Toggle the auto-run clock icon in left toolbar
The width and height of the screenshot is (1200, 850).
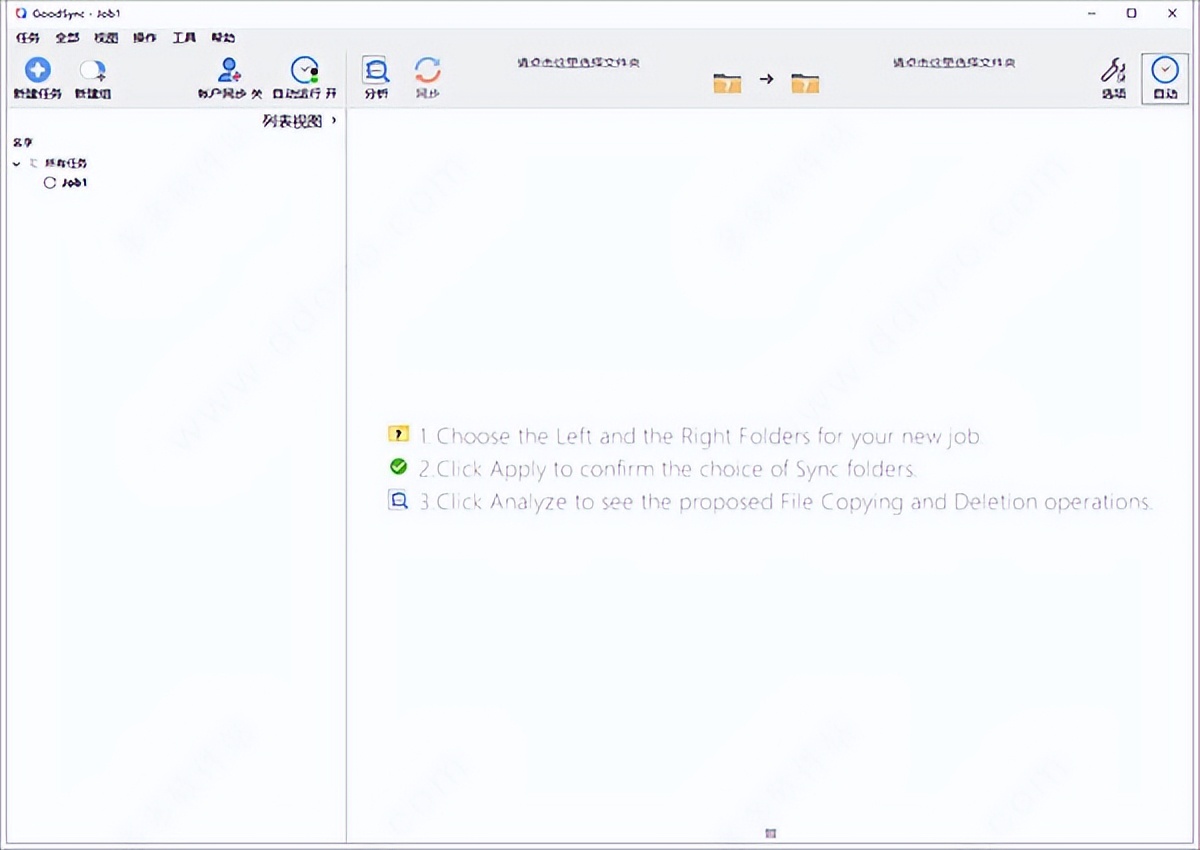pyautogui.click(x=305, y=70)
